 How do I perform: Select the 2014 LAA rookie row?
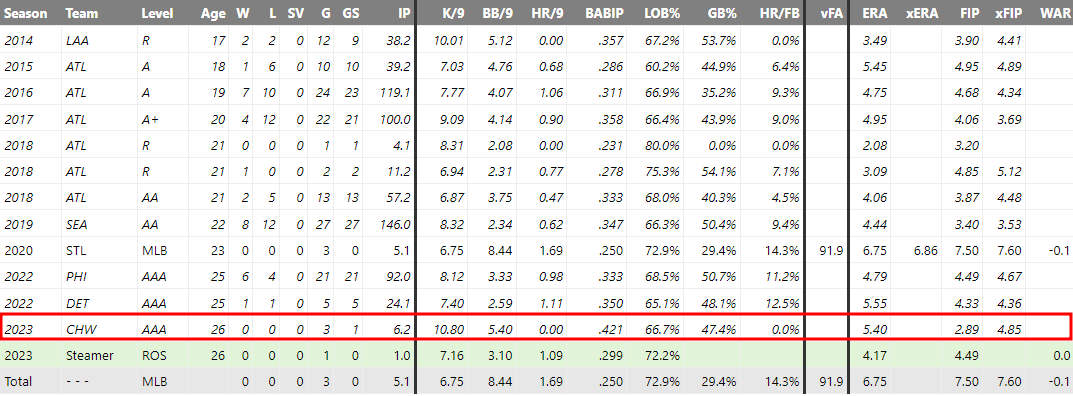[x=536, y=40]
